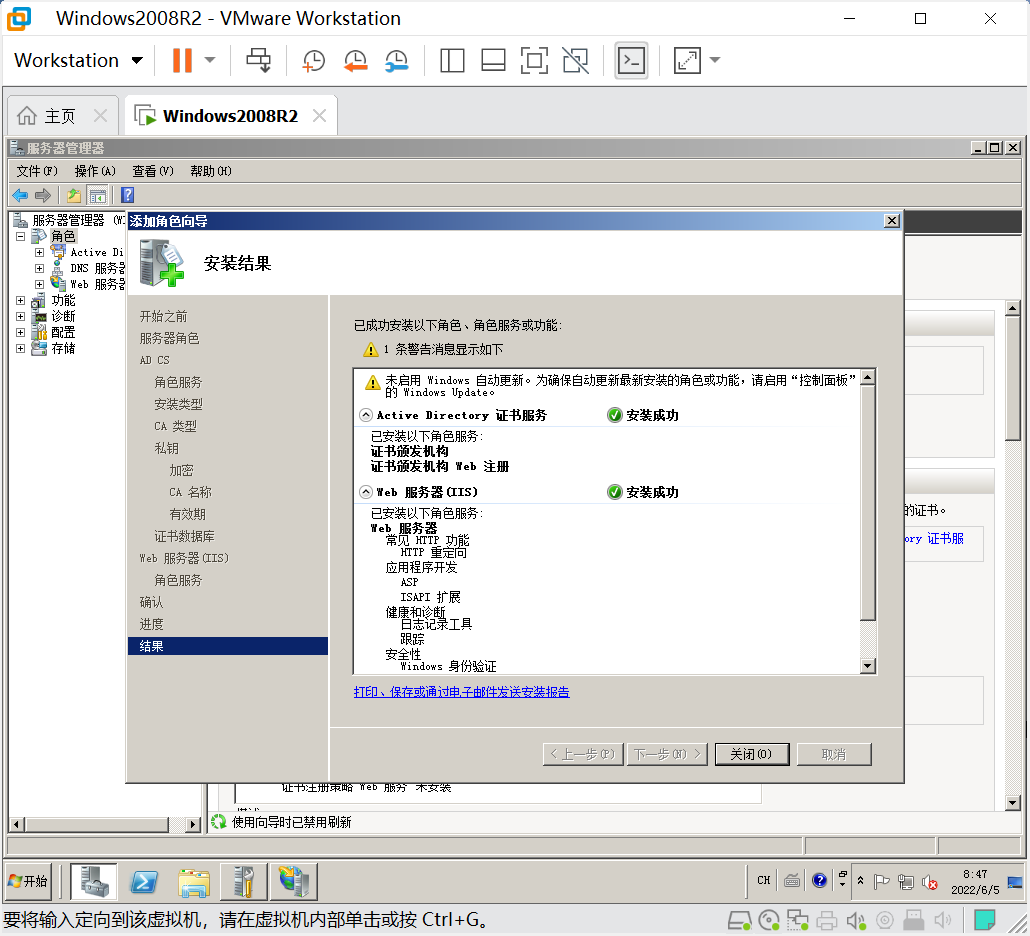
Task: Enter full screen mode
Action: click(534, 60)
